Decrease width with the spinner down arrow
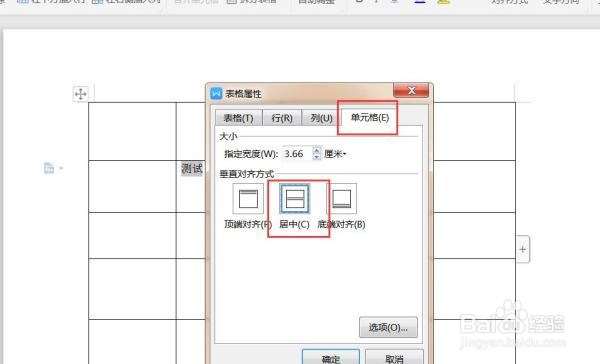Image resolution: width=600 pixels, height=364 pixels. pyautogui.click(x=317, y=157)
